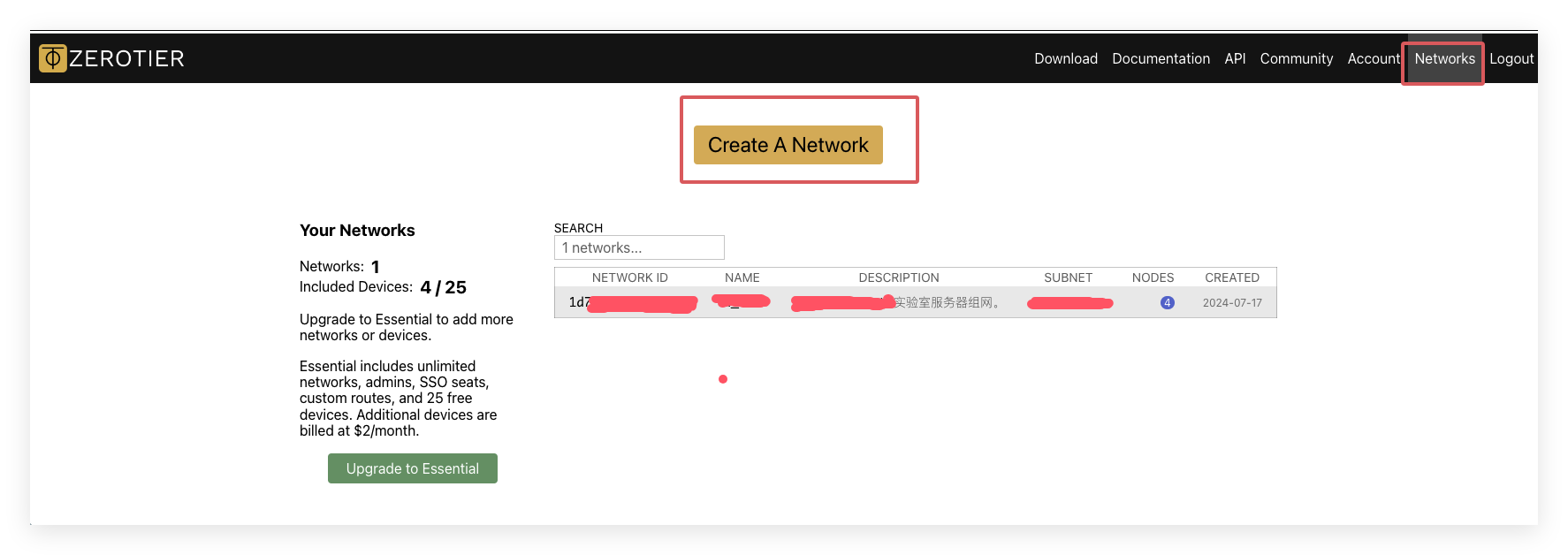Screen dimensions: 1568x555
Task: Open the network ID starting with 1d7
Action: [x=633, y=303]
